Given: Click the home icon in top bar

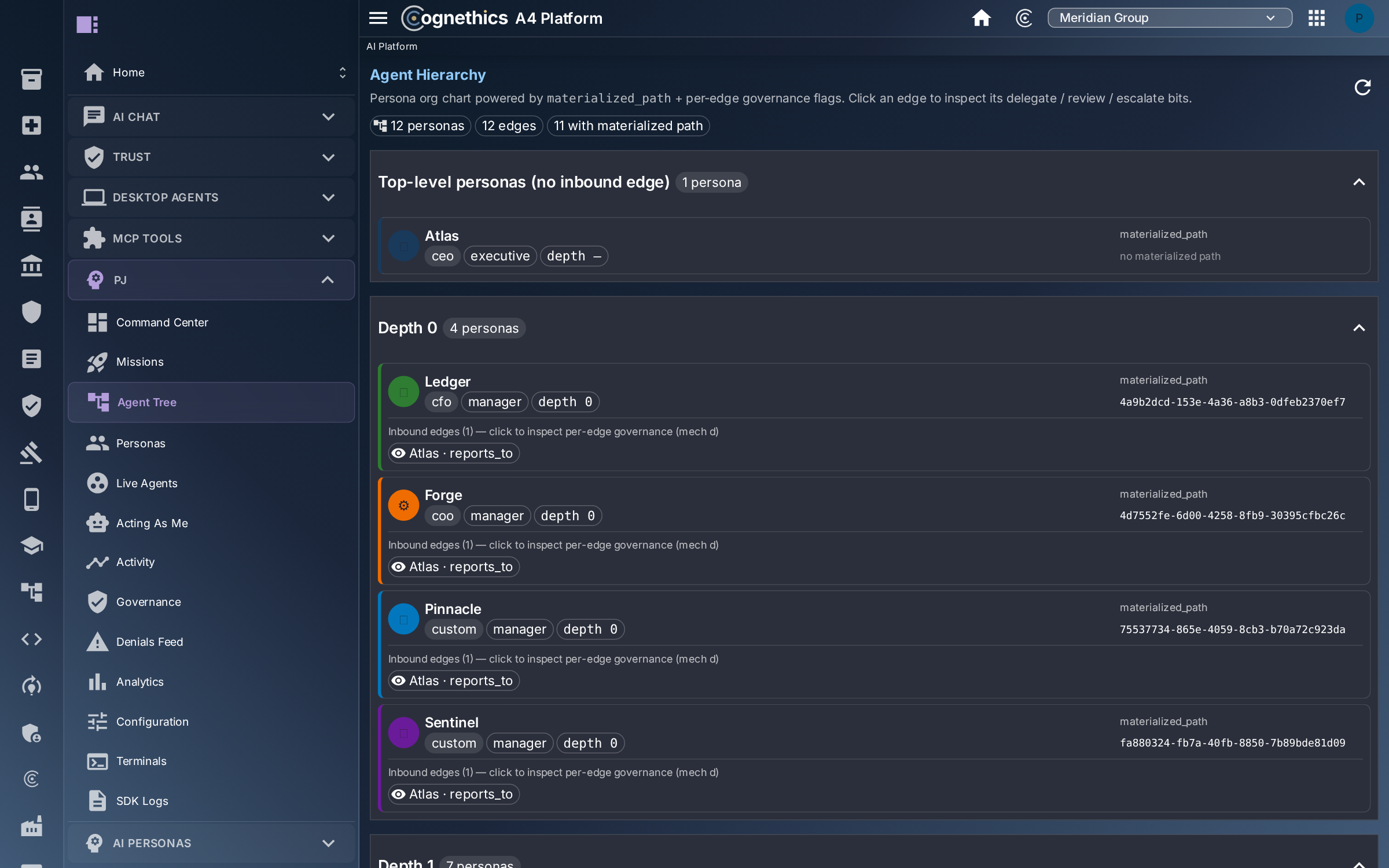Looking at the screenshot, I should [981, 18].
